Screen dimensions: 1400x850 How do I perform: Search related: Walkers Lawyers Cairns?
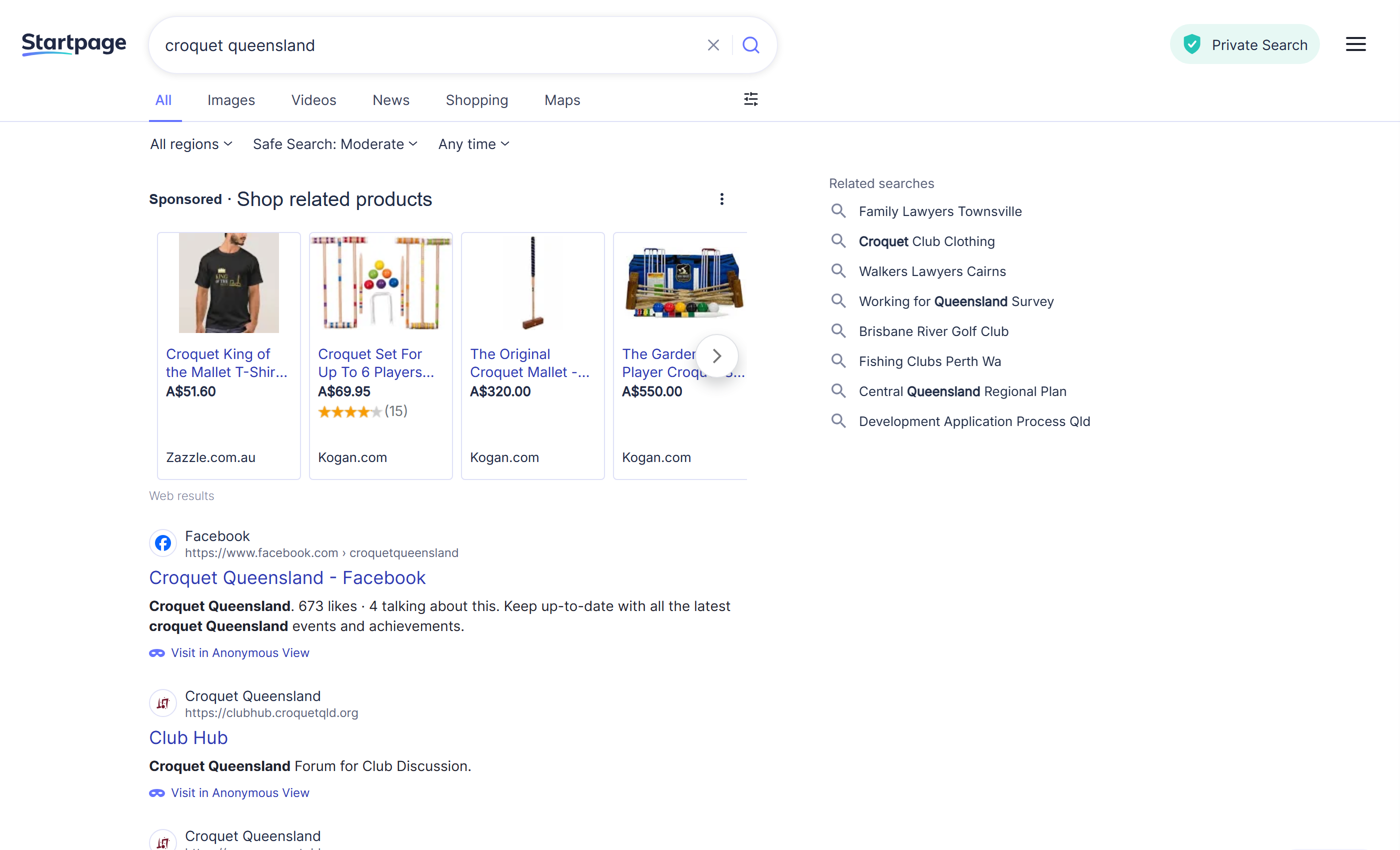pyautogui.click(x=932, y=271)
